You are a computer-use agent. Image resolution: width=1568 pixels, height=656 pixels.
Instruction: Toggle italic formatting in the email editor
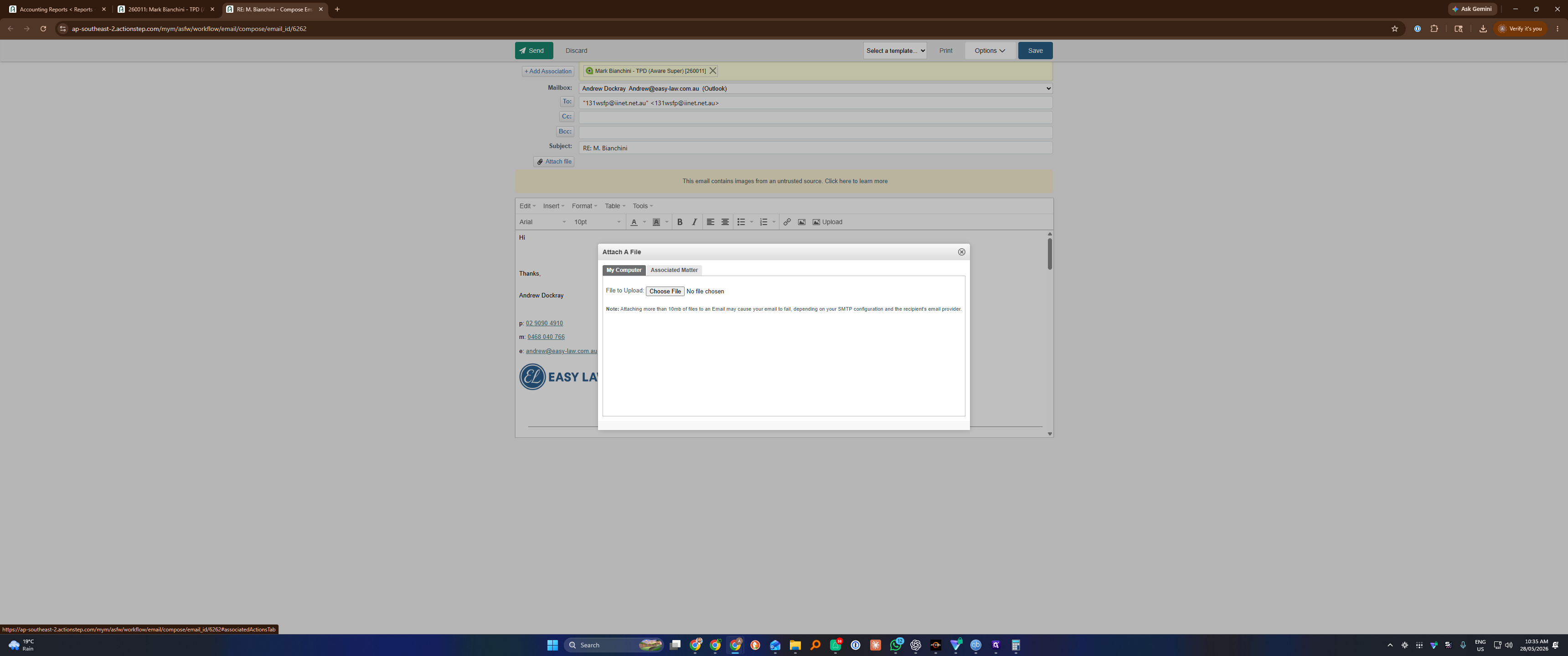click(x=695, y=222)
